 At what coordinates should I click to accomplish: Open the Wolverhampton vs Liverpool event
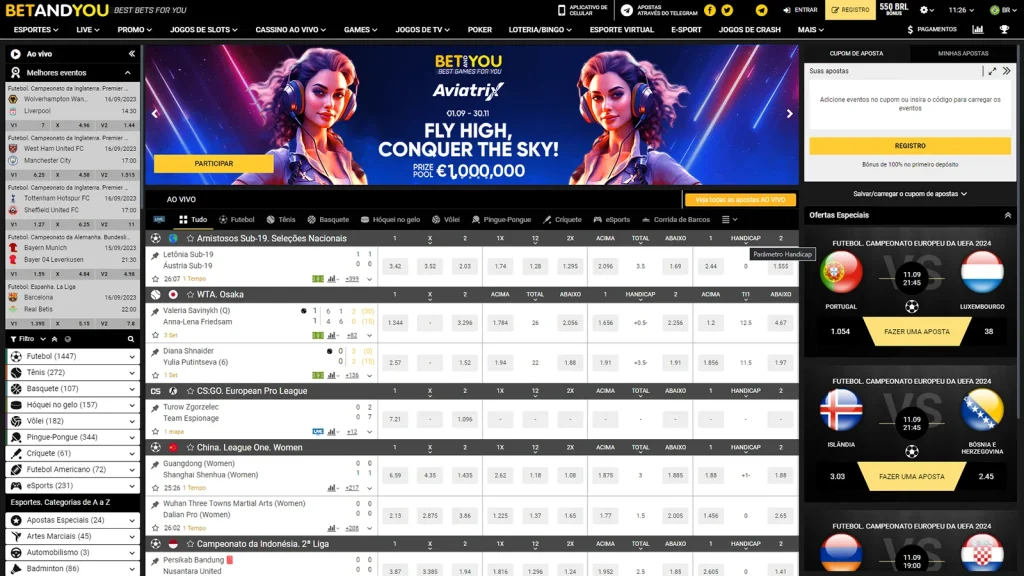pos(72,105)
